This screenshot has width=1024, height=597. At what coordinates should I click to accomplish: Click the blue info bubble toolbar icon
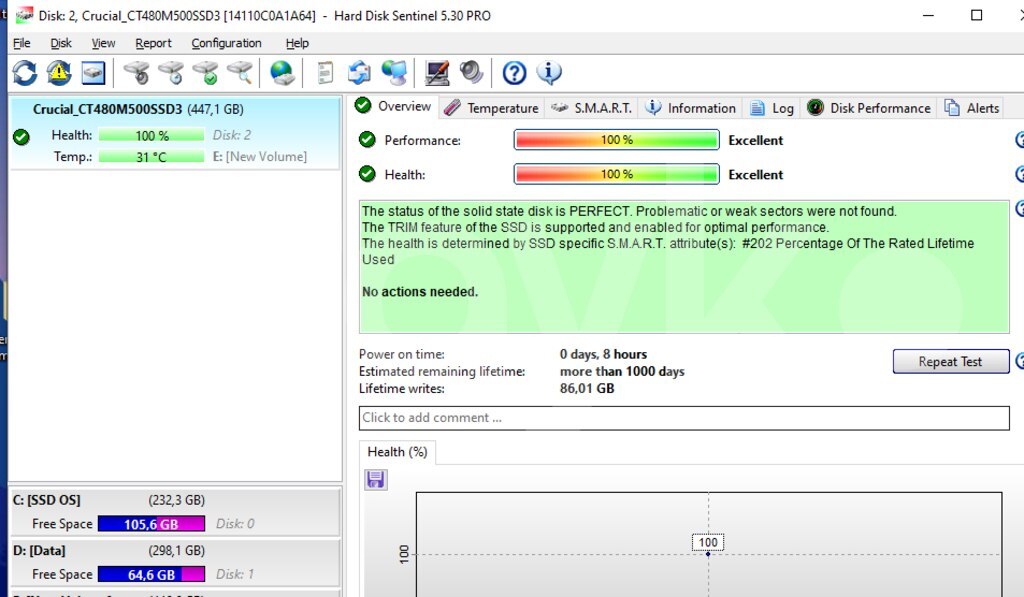549,72
